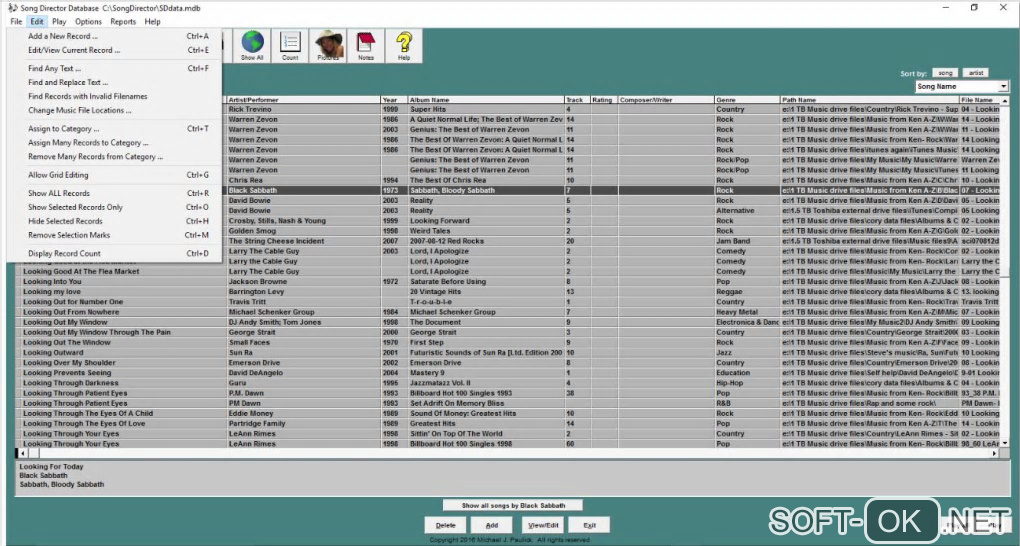Close the open Edit menu
This screenshot has width=1020, height=546.
click(x=36, y=21)
